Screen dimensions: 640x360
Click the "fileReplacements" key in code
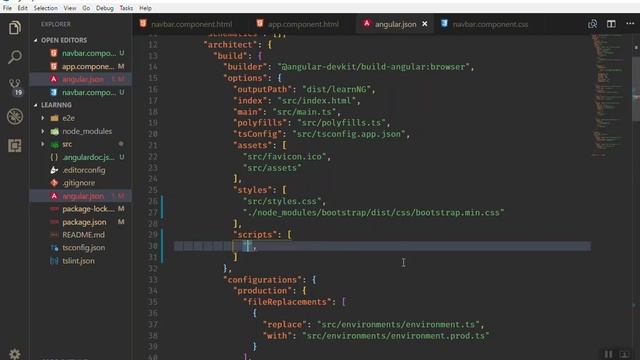click(287, 302)
